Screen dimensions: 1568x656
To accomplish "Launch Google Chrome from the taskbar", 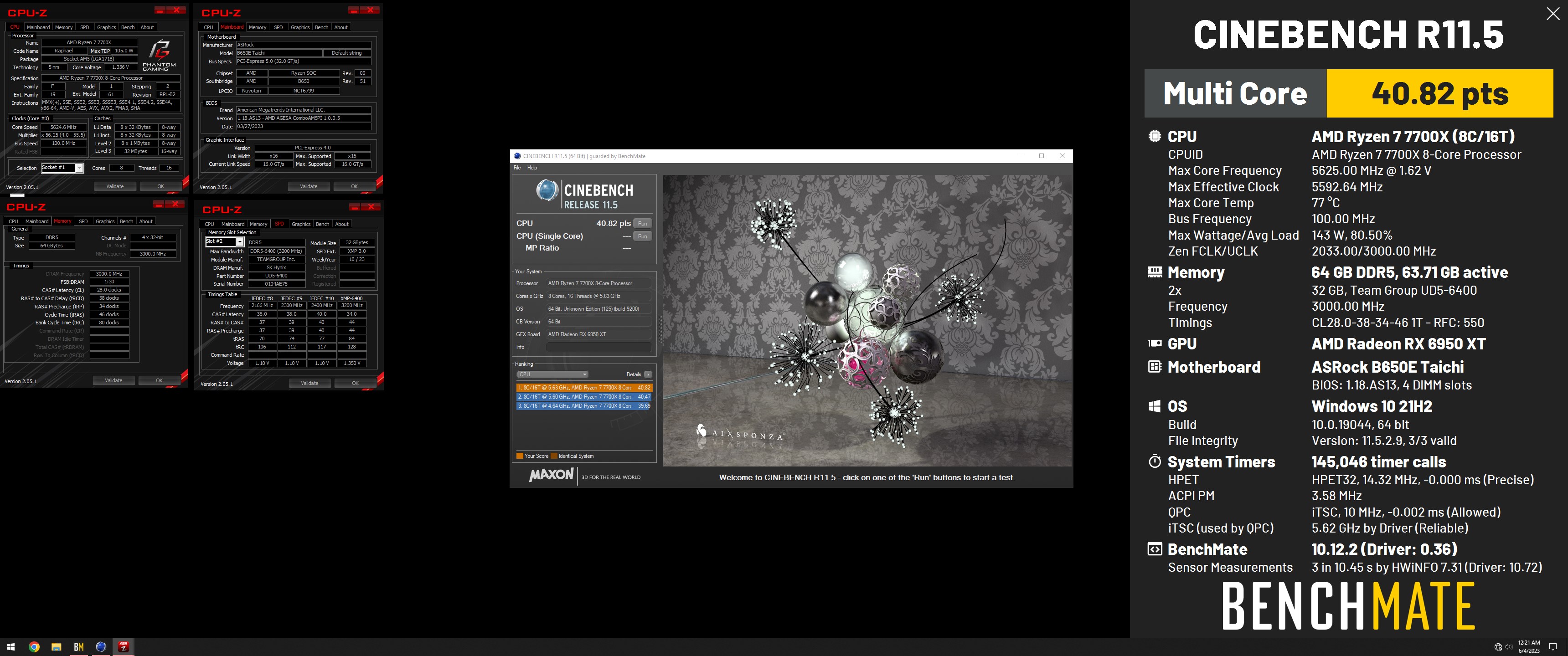I will tap(34, 647).
